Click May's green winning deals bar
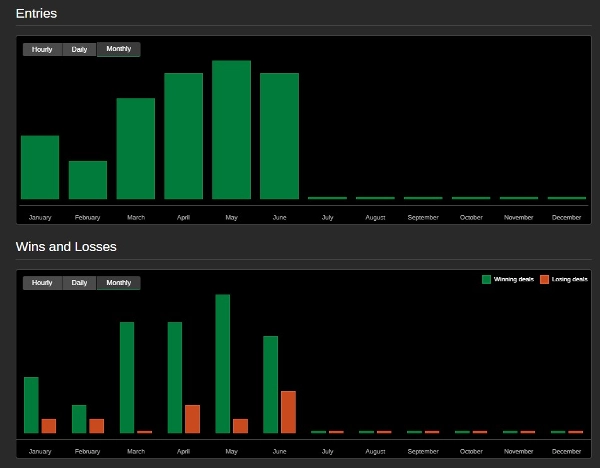 click(223, 364)
